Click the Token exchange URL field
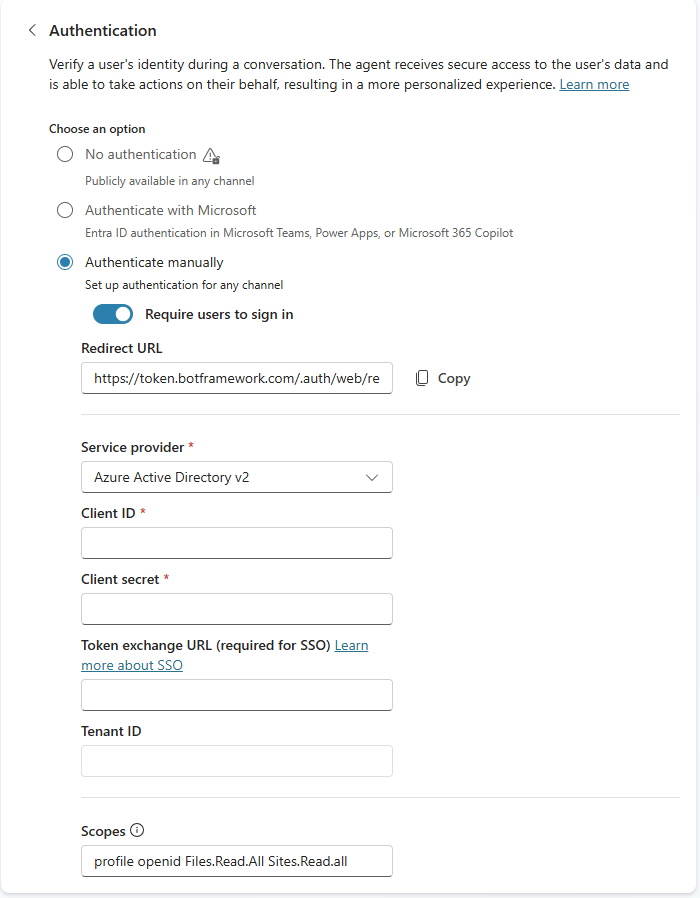The height and width of the screenshot is (898, 700). point(236,695)
